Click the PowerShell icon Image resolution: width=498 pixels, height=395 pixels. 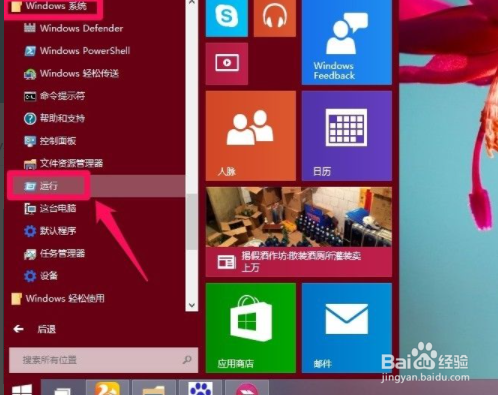coord(30,51)
